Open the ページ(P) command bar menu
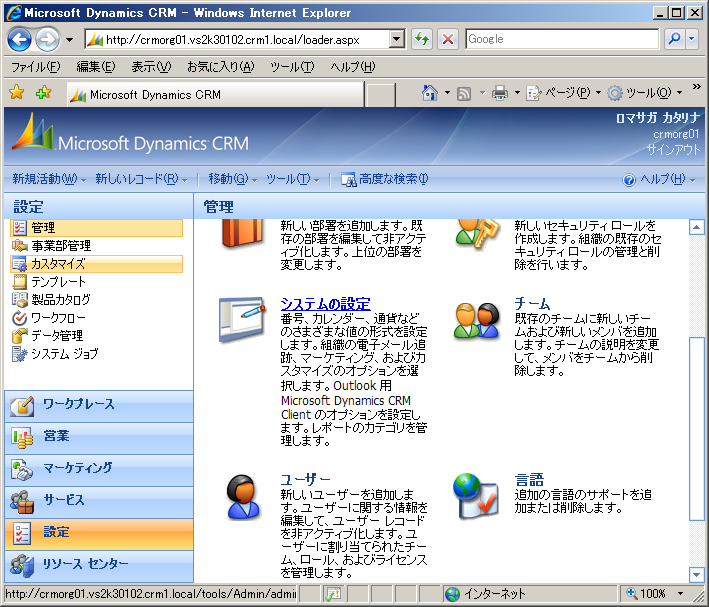709x607 pixels. (x=563, y=93)
